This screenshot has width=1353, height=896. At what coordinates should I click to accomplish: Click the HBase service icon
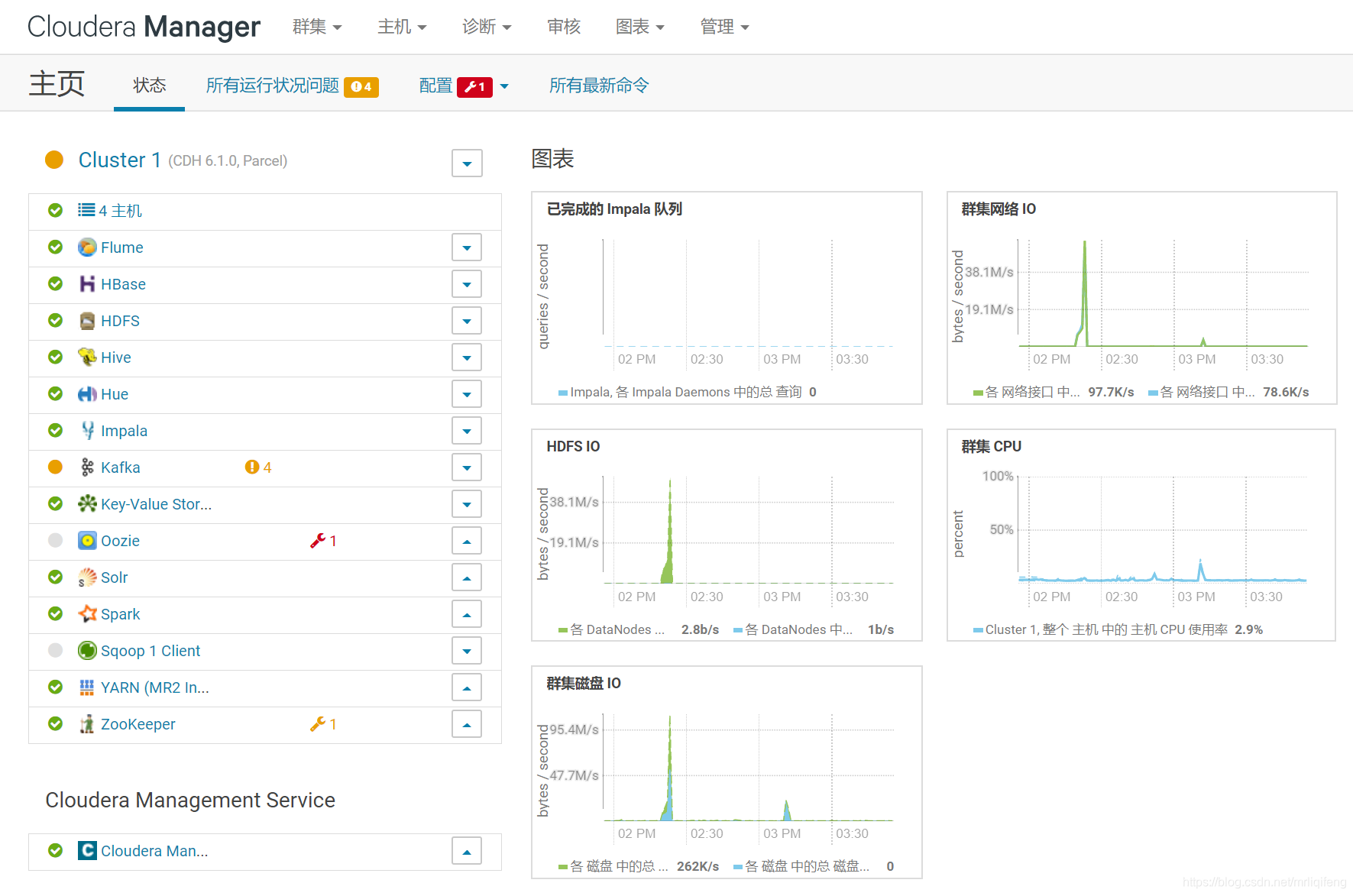[x=87, y=284]
